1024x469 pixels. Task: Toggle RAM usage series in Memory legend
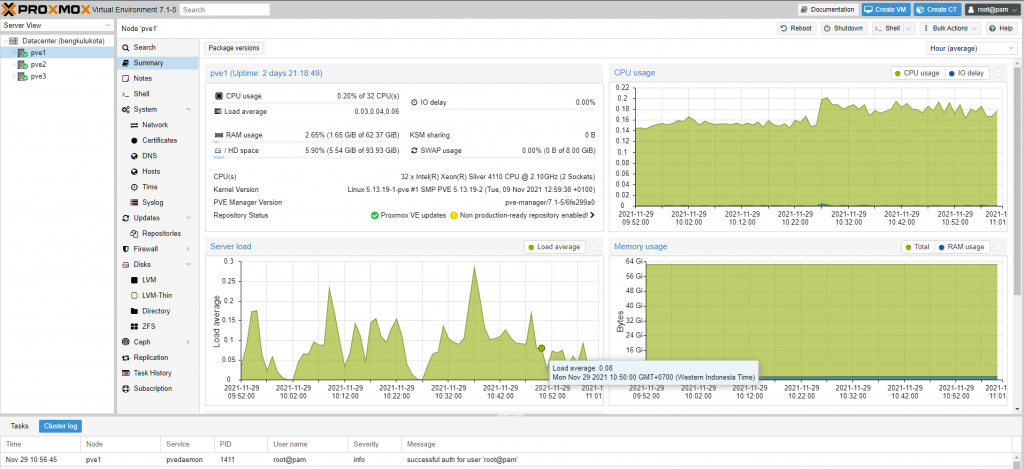click(x=961, y=247)
